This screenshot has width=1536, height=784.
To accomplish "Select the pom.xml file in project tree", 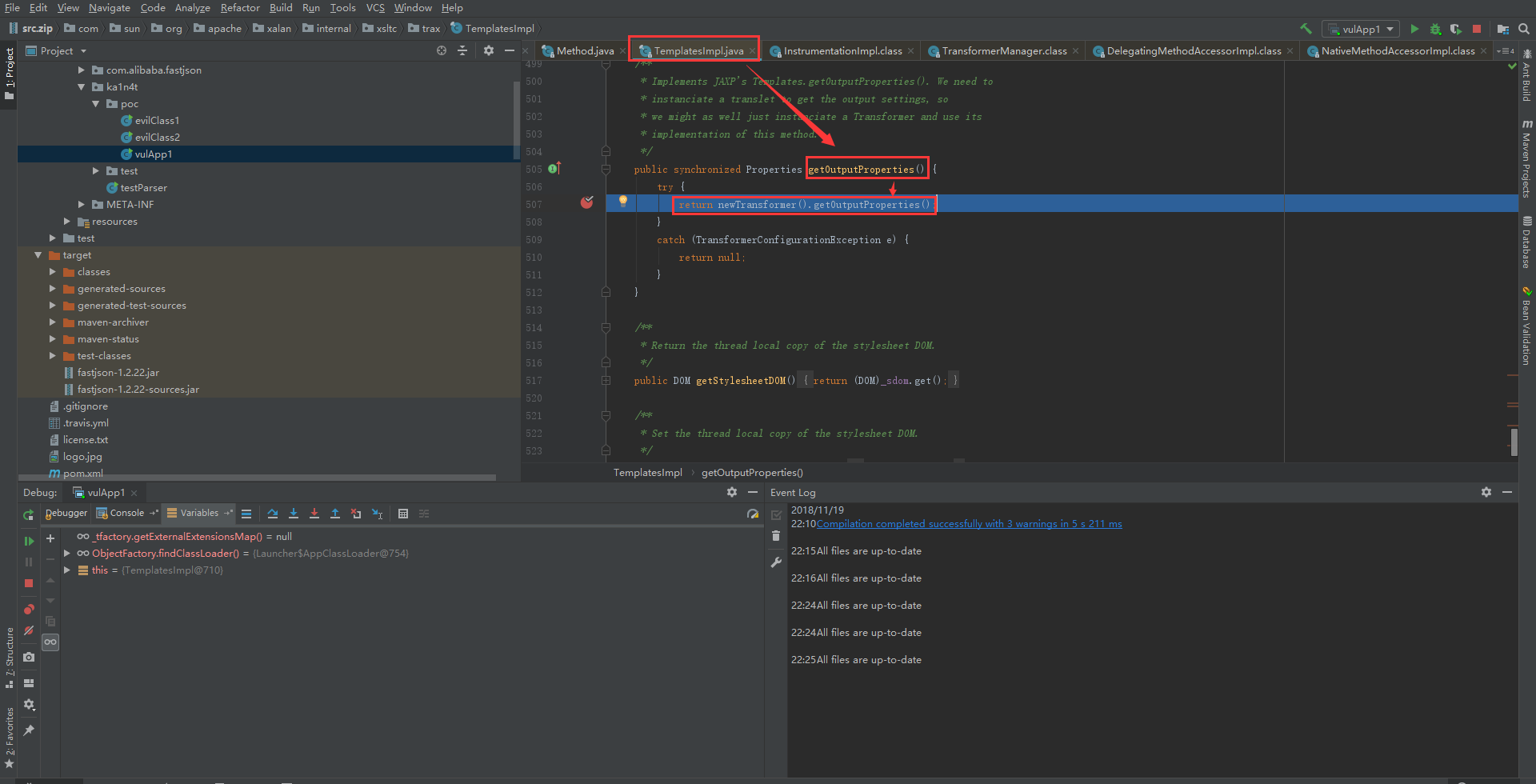I will click(82, 474).
